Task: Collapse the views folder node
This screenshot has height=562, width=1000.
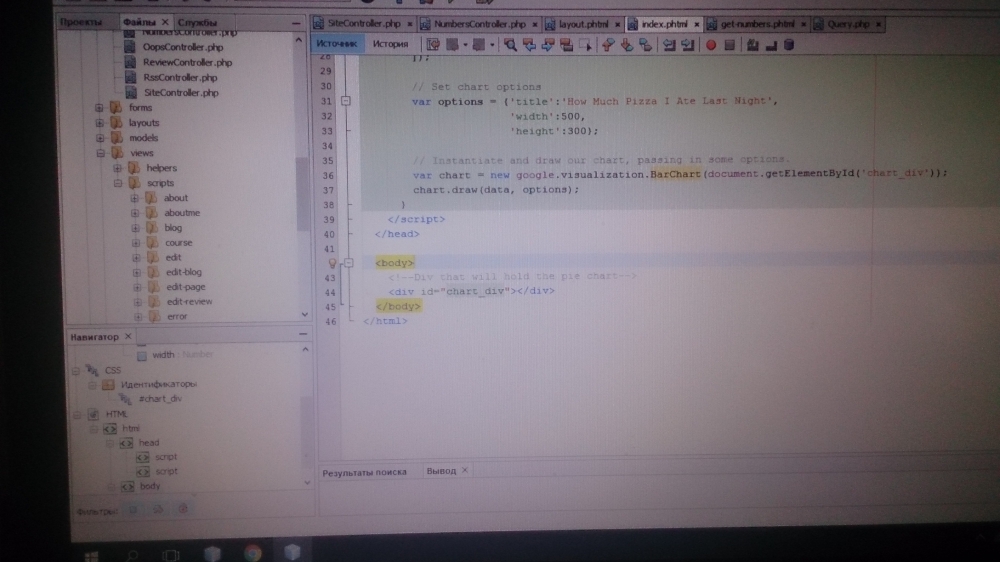Action: (100, 153)
